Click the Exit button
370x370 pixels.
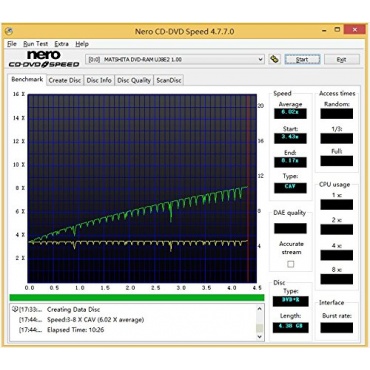pyautogui.click(x=342, y=59)
